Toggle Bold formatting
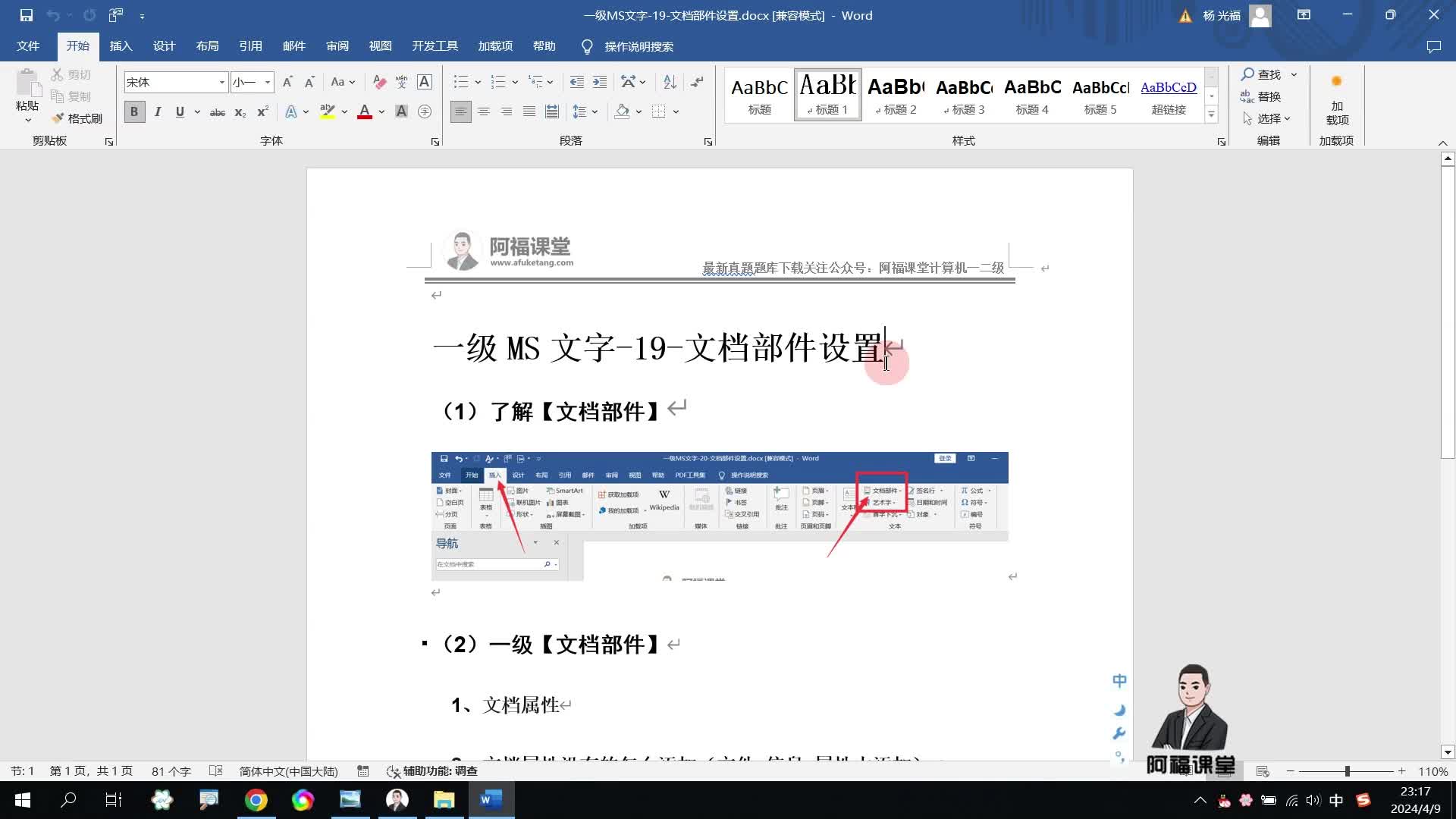 coord(134,112)
